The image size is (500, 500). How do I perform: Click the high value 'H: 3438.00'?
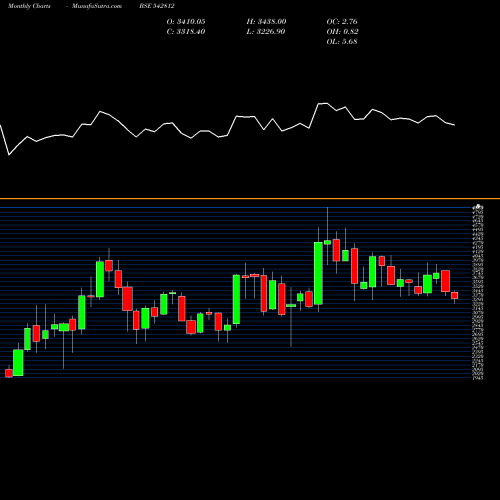point(266,22)
